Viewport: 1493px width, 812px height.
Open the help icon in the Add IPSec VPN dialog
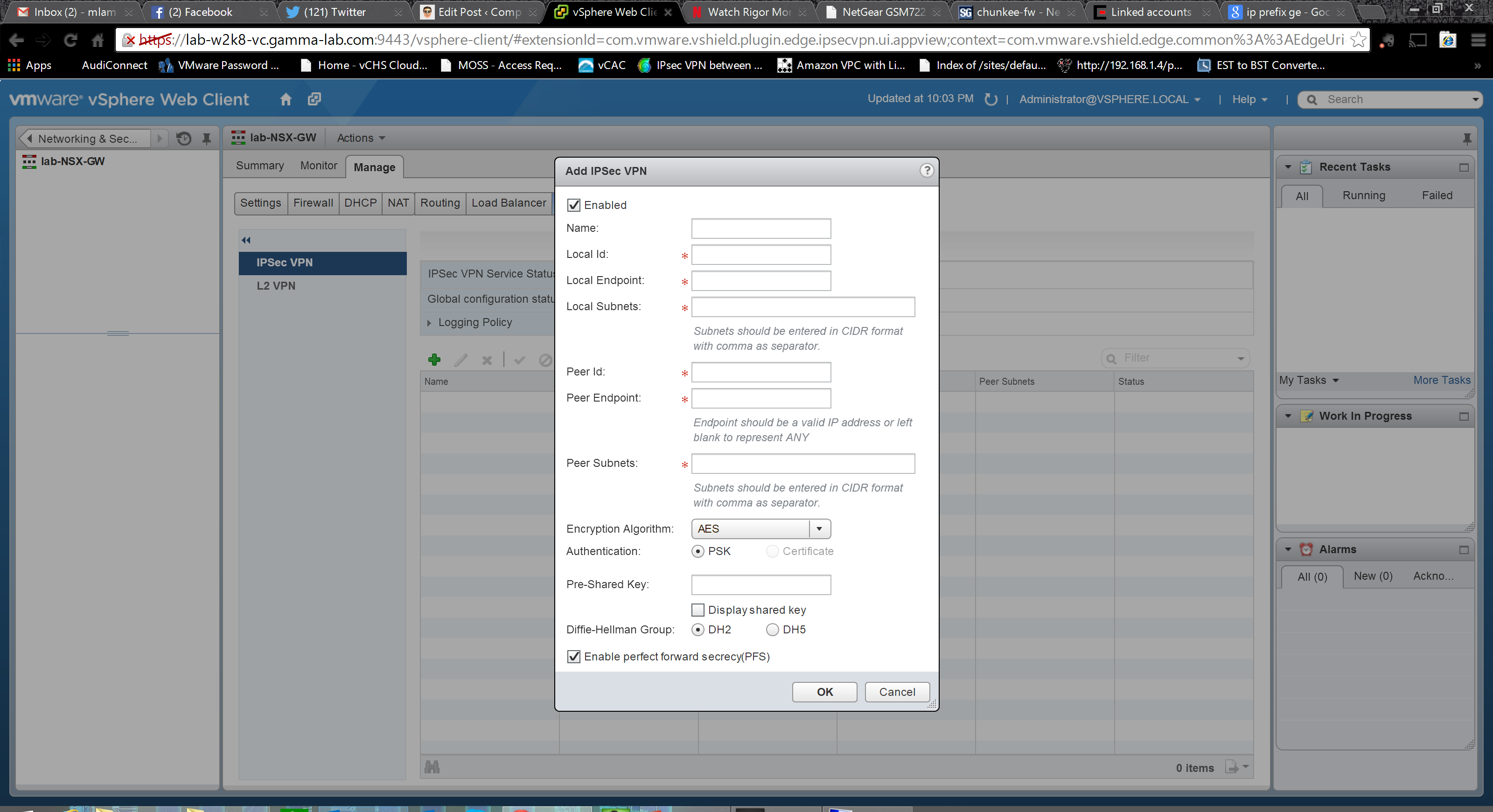point(927,170)
